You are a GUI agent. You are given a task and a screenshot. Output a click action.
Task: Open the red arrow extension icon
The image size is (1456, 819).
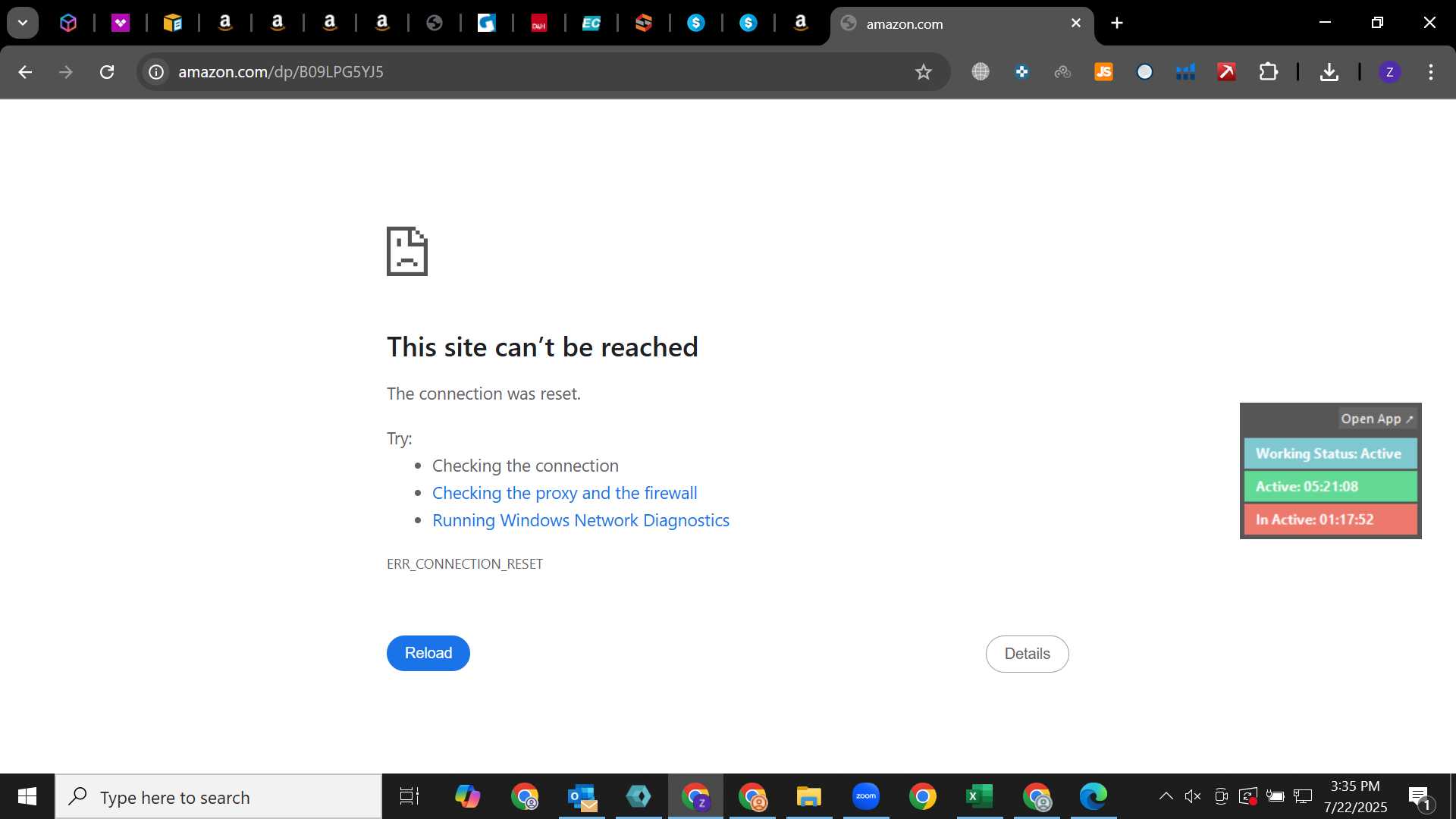pos(1226,72)
